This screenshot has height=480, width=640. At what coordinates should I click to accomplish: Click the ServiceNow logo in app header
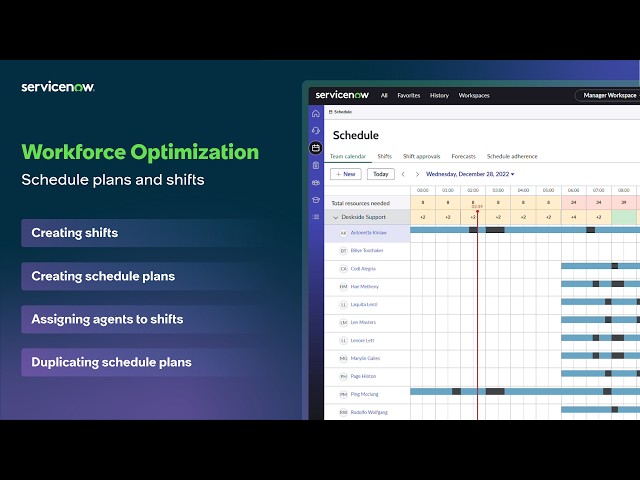(x=342, y=95)
